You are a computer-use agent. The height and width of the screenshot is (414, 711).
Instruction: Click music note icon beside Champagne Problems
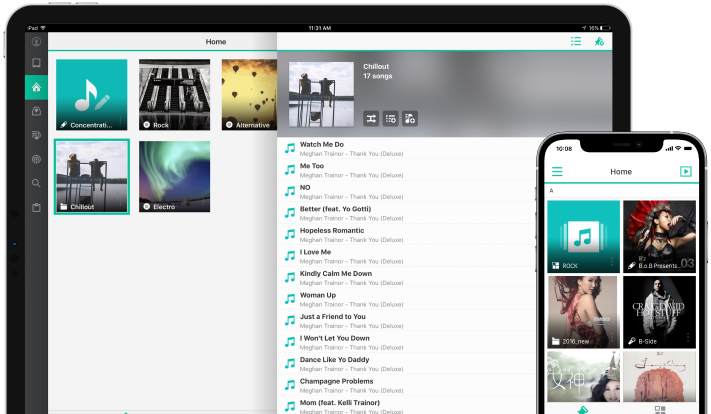(x=290, y=385)
